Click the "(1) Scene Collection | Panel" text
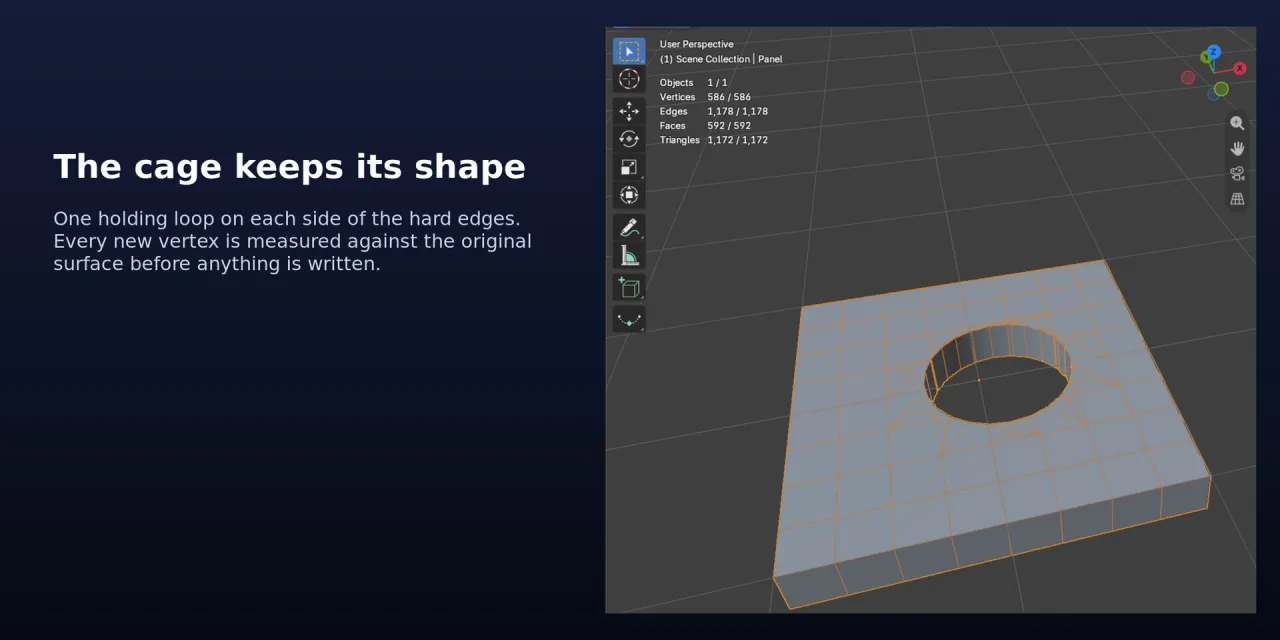 point(721,59)
